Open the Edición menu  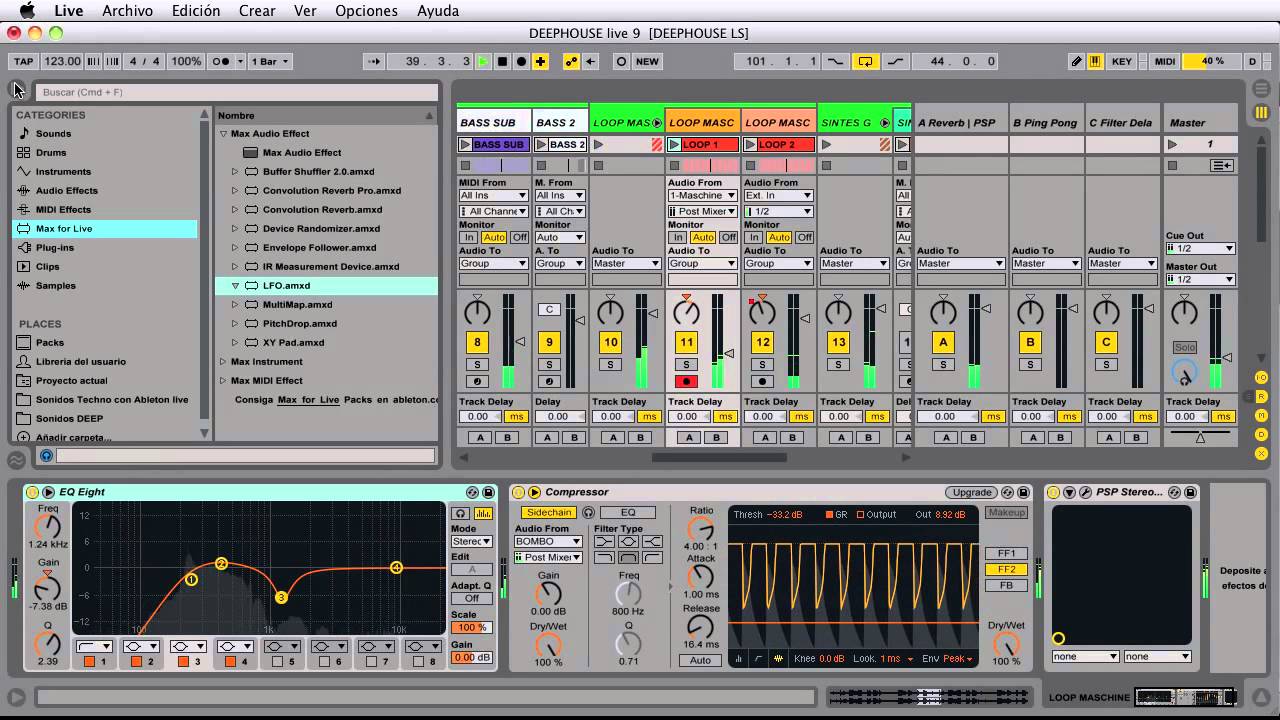point(196,11)
